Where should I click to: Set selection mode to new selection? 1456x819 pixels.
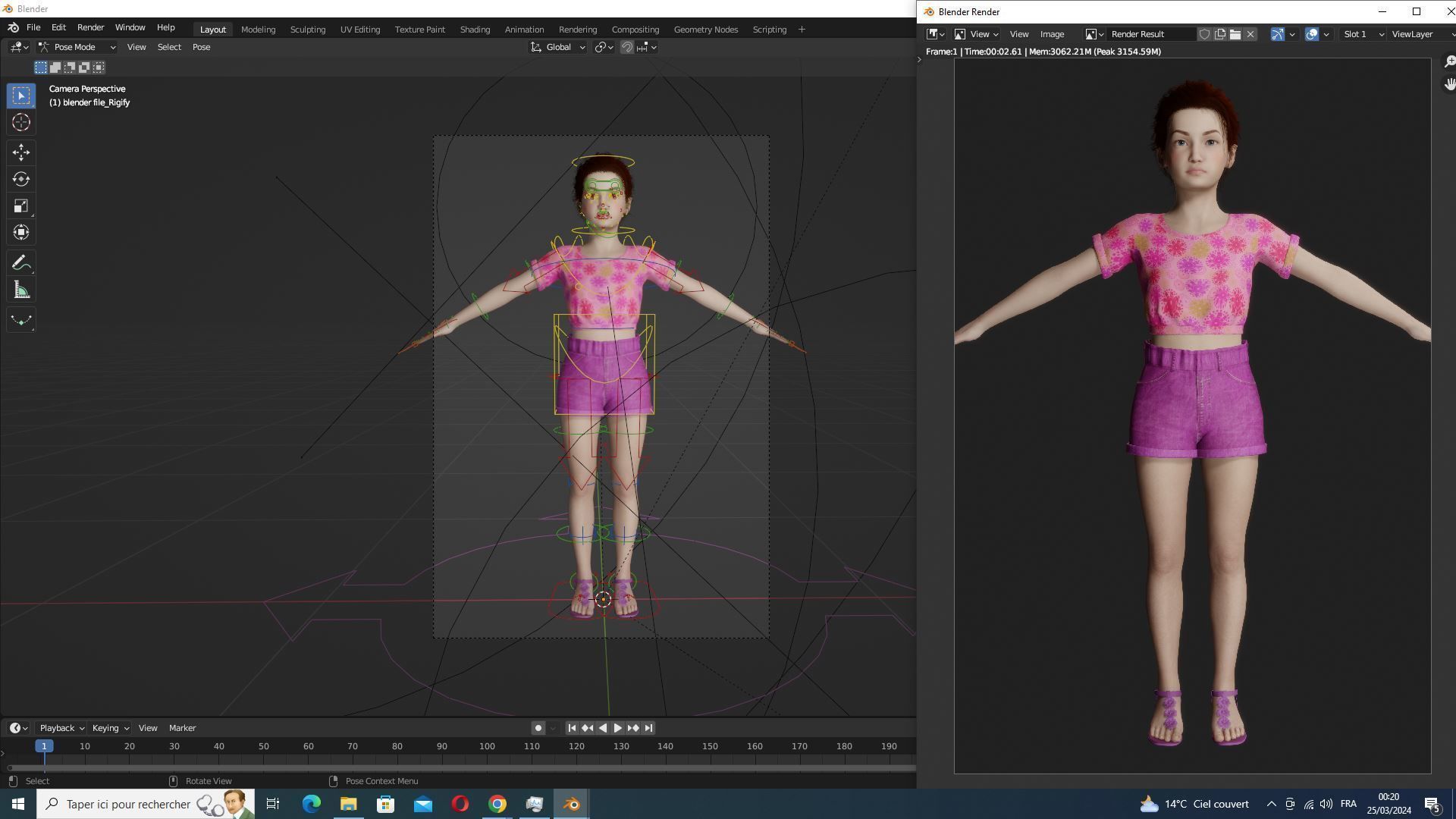41,67
